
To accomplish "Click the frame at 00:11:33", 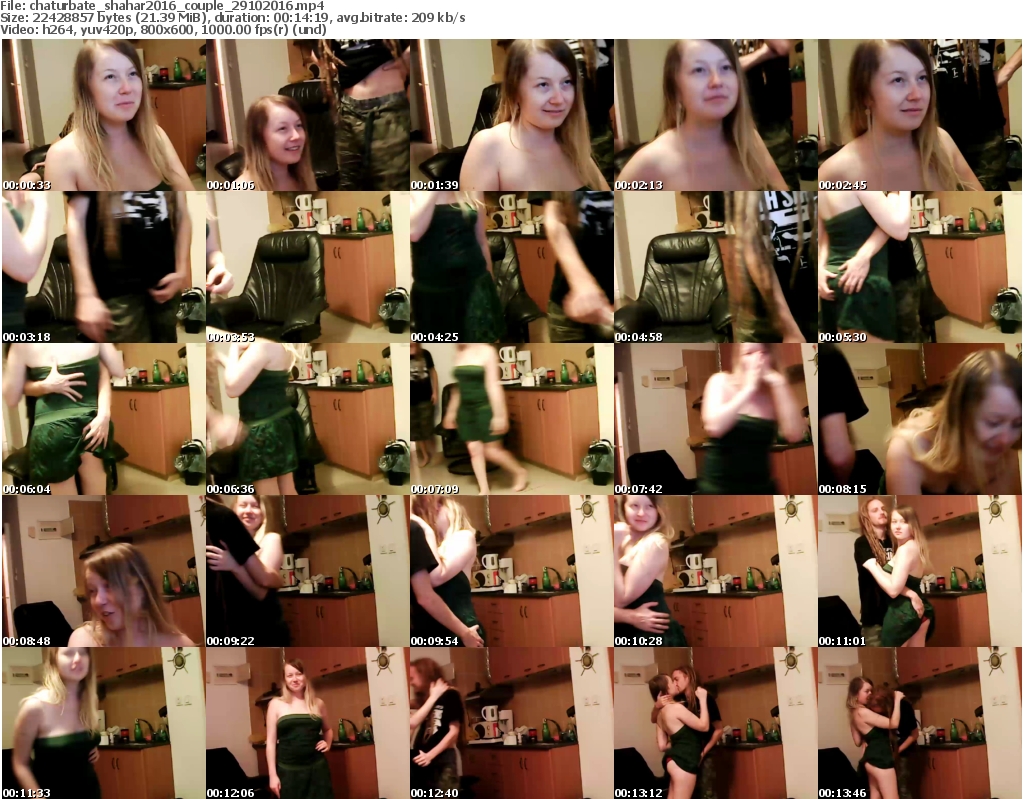I will (x=104, y=723).
